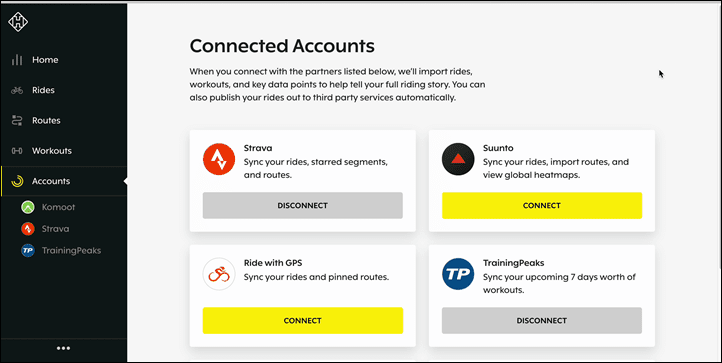Image resolution: width=722 pixels, height=363 pixels.
Task: Click the Suunto triangle logo
Action: [x=458, y=159]
